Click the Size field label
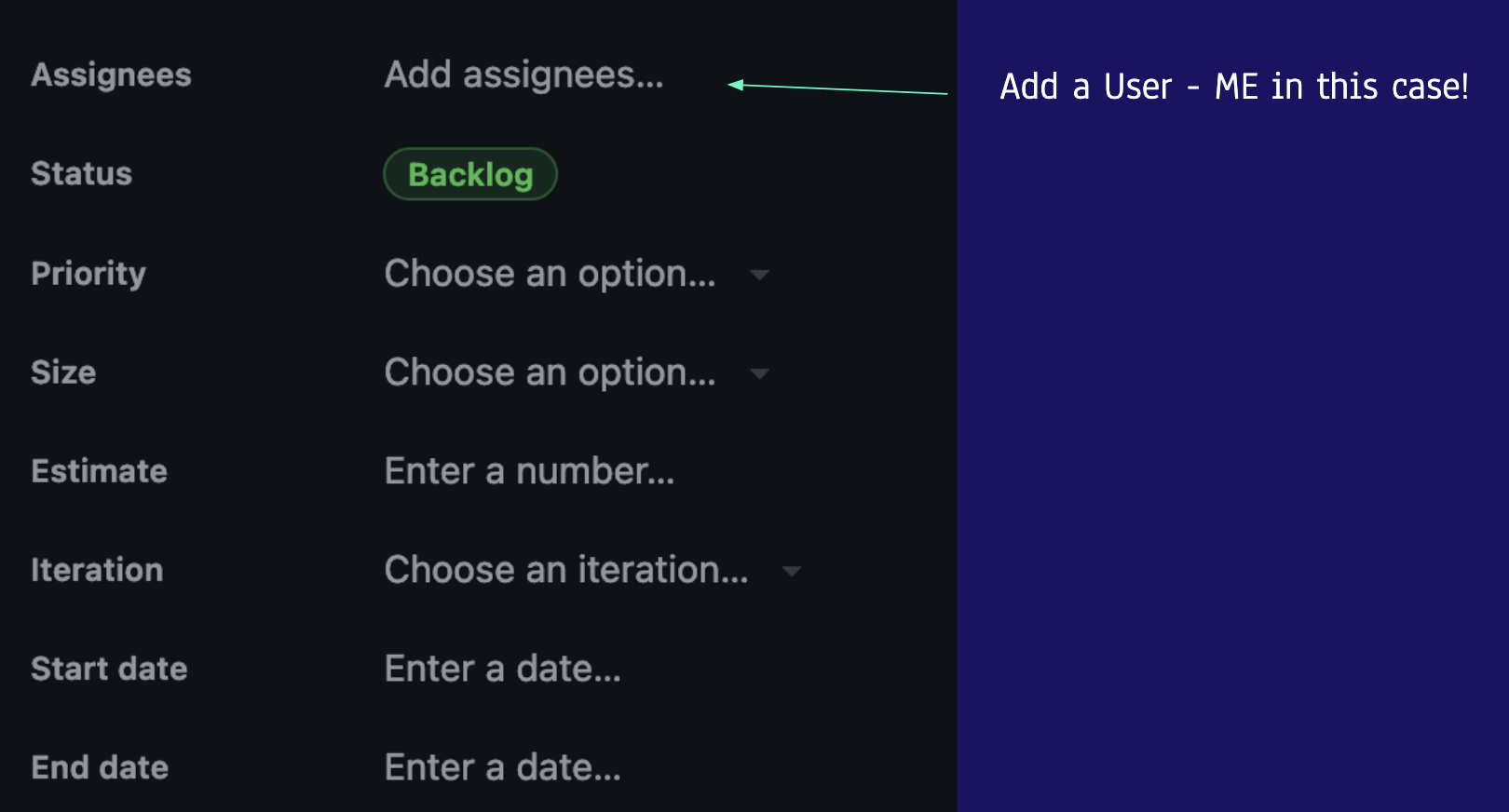The width and height of the screenshot is (1509, 812). (63, 373)
